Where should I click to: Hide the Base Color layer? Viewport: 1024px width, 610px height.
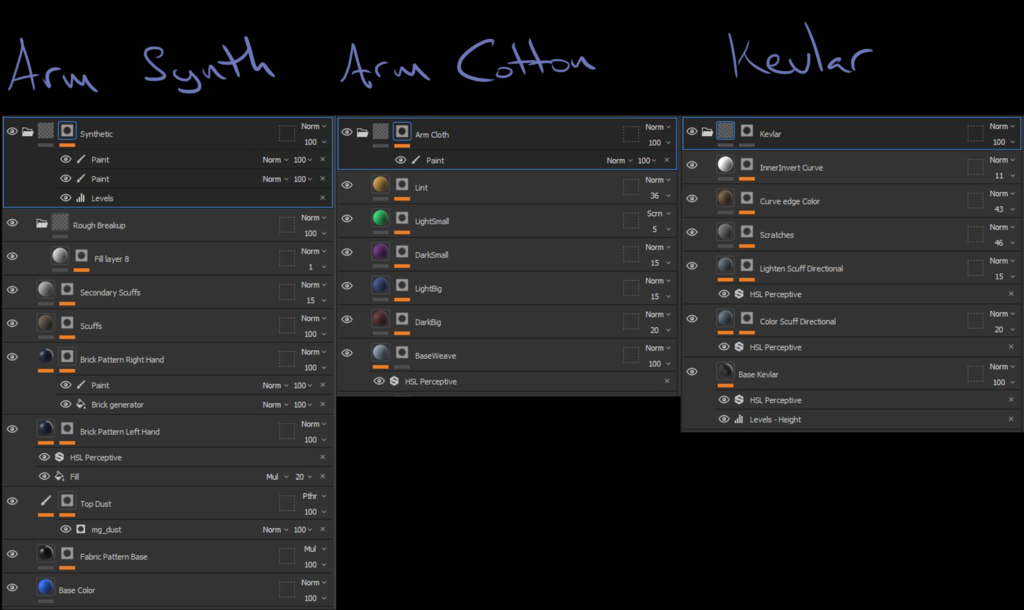(x=12, y=587)
